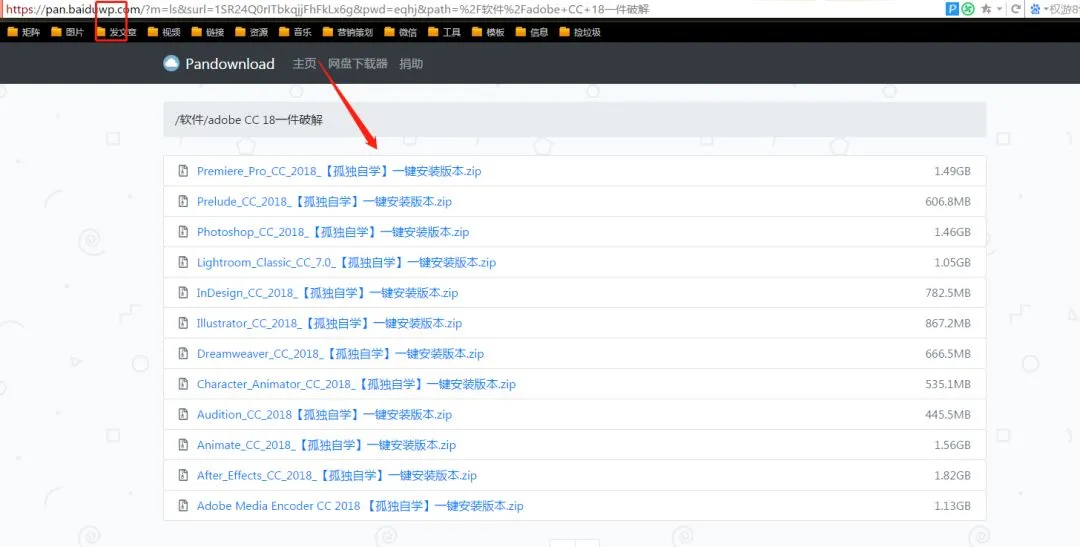The image size is (1080, 547).
Task: Open the bookmark star dropdown arrow
Action: (x=999, y=10)
